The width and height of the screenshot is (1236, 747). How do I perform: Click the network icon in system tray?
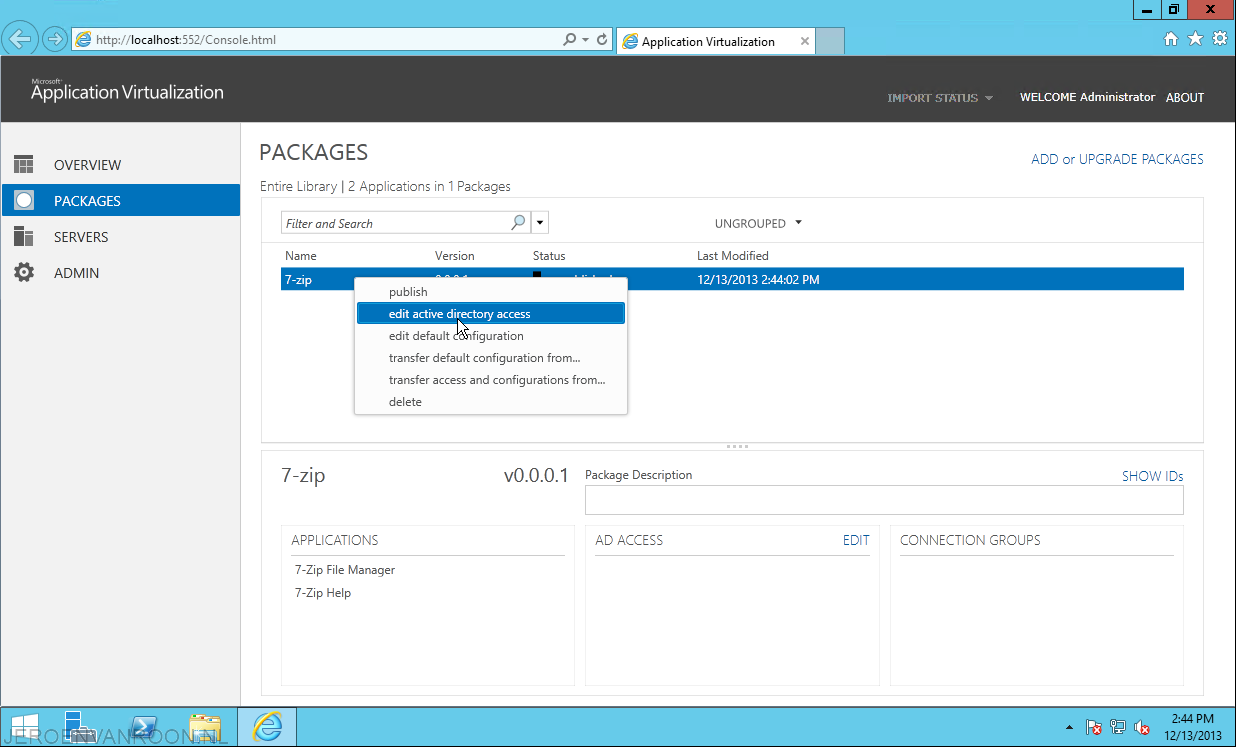1118,728
